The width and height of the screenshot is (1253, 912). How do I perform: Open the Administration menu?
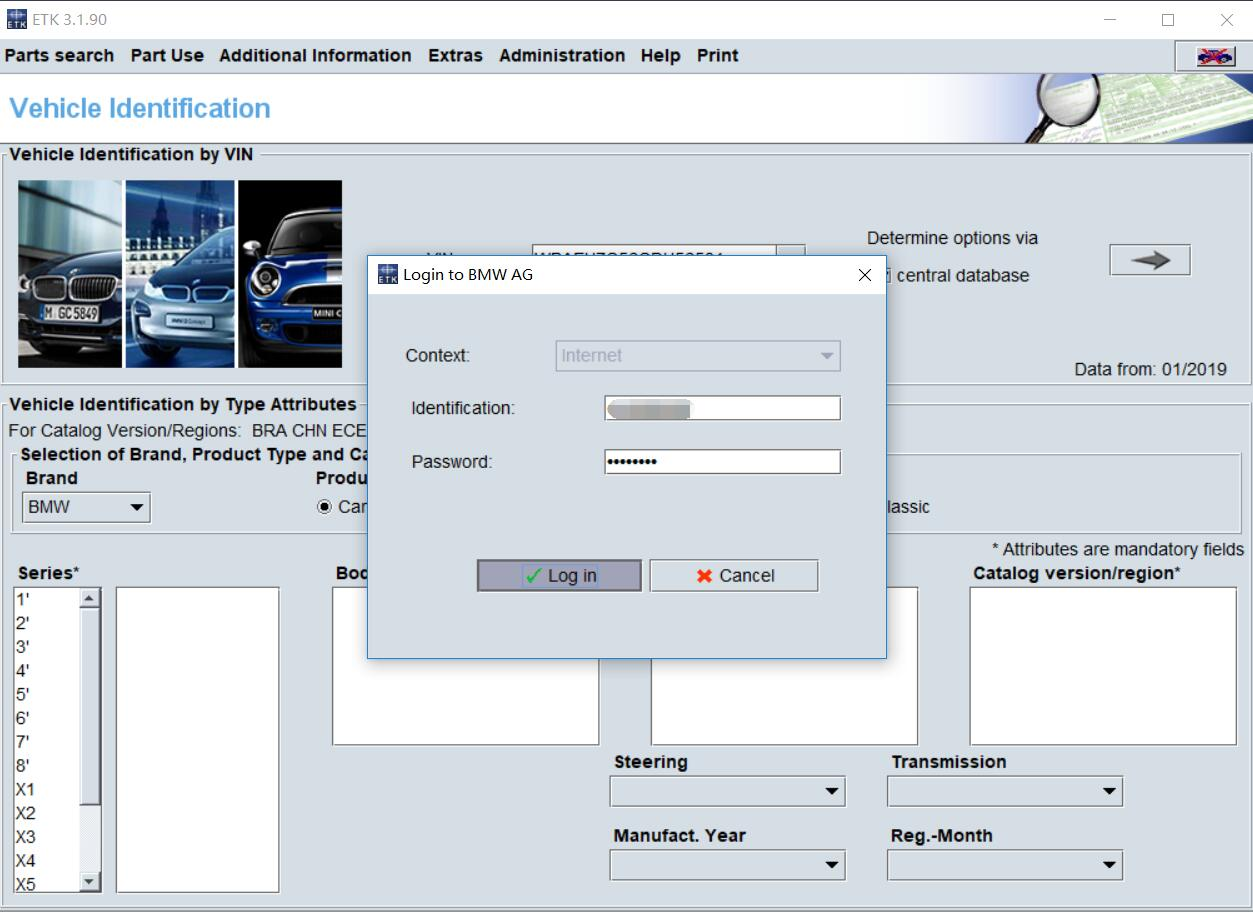(x=561, y=56)
